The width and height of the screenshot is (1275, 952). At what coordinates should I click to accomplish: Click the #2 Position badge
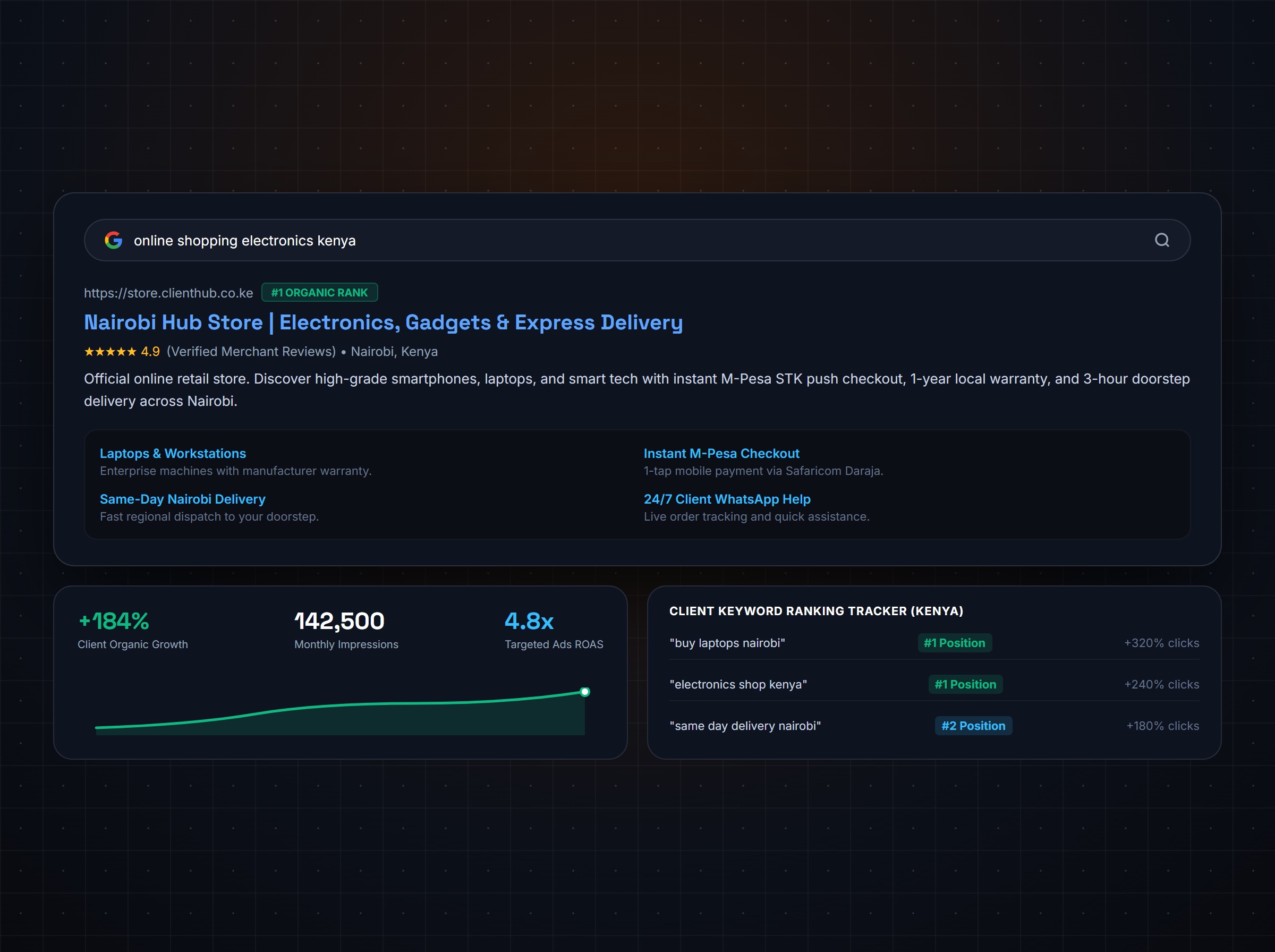pos(974,726)
